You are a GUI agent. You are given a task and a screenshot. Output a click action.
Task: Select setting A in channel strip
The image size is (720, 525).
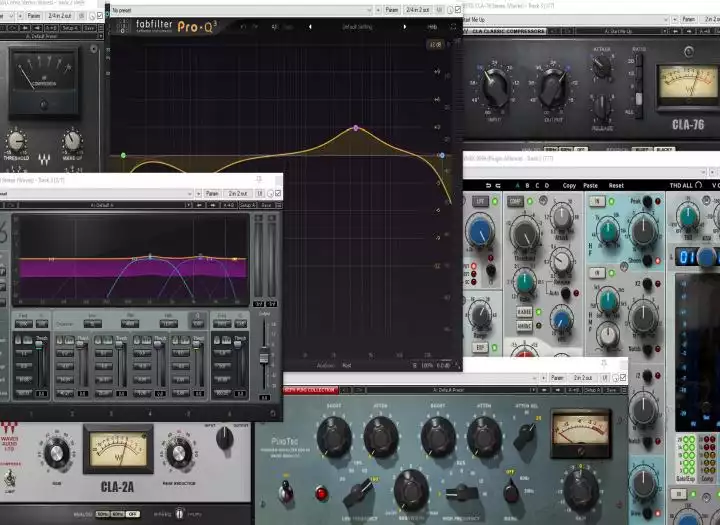(518, 186)
